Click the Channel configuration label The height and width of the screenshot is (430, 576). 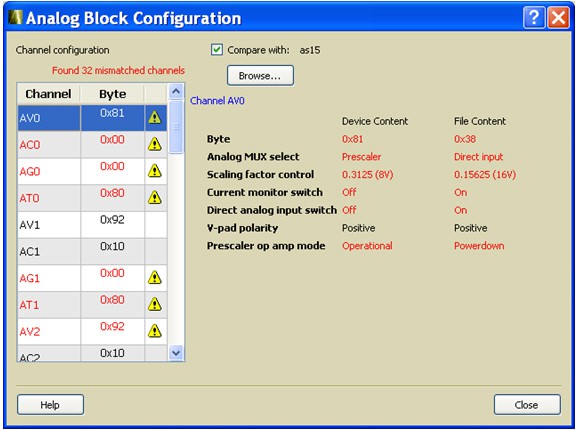62,50
